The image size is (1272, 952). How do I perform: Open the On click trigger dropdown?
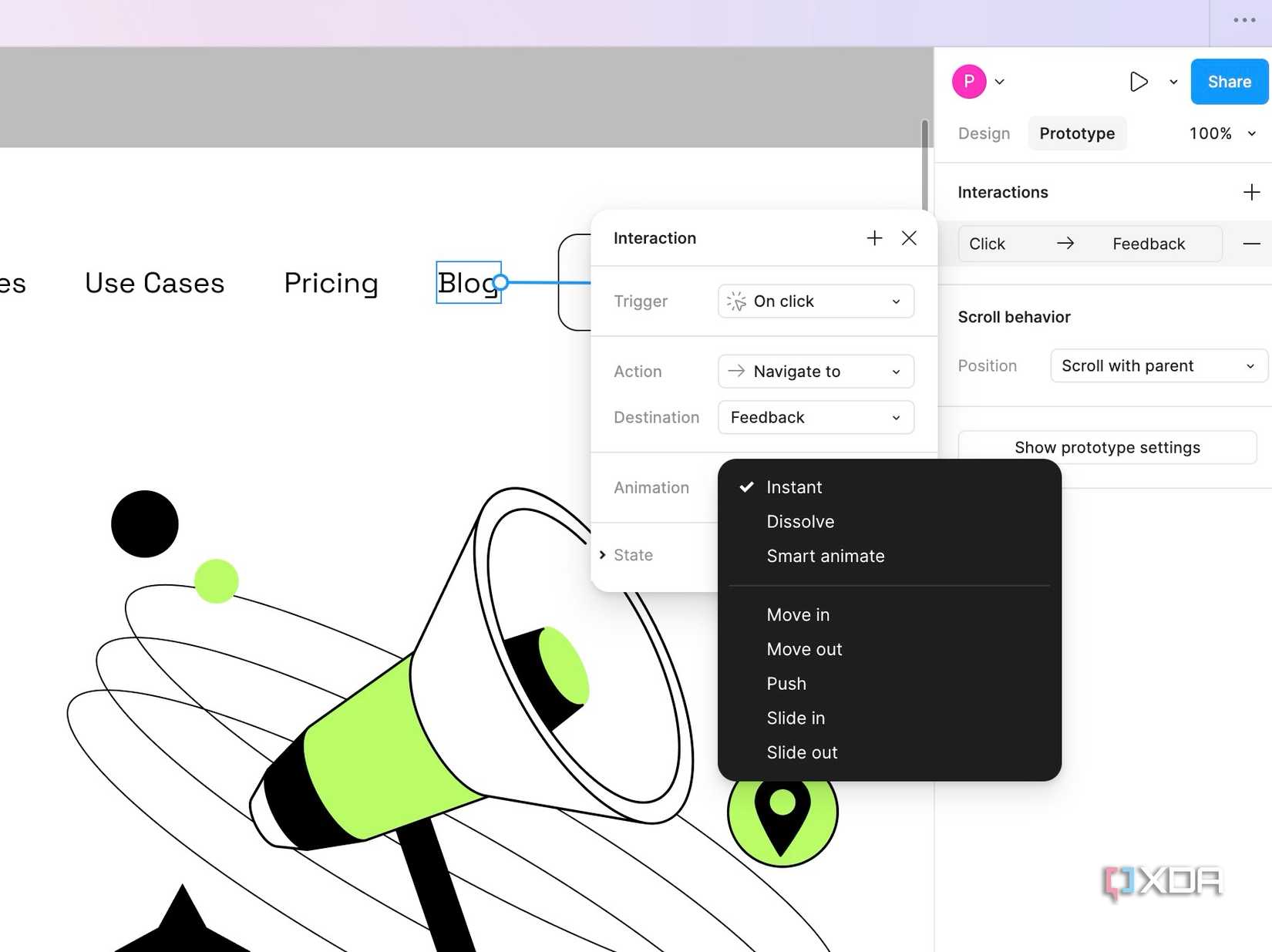[815, 301]
